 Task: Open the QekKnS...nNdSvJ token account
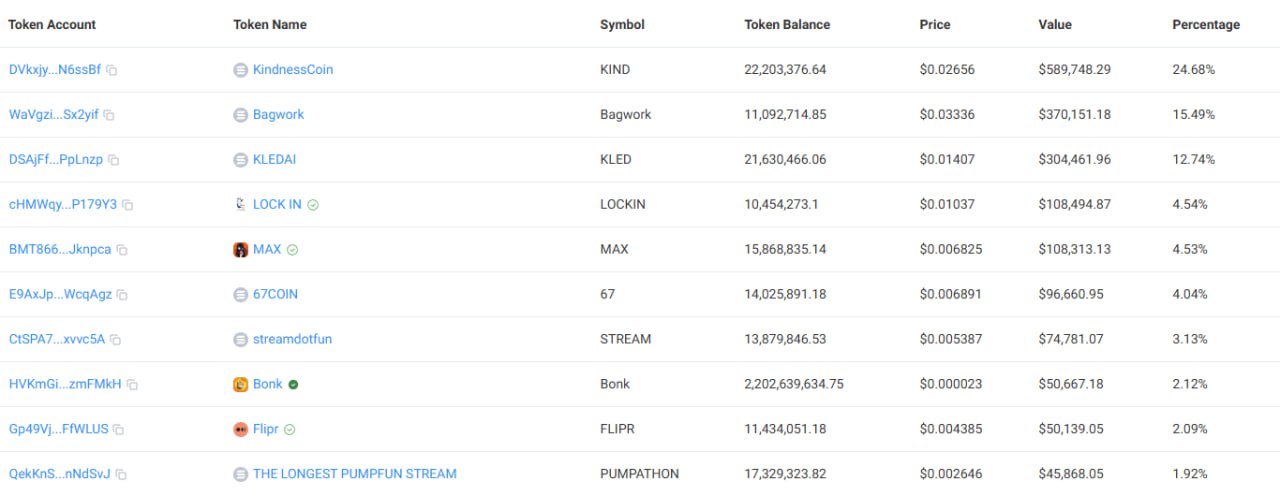(60, 475)
